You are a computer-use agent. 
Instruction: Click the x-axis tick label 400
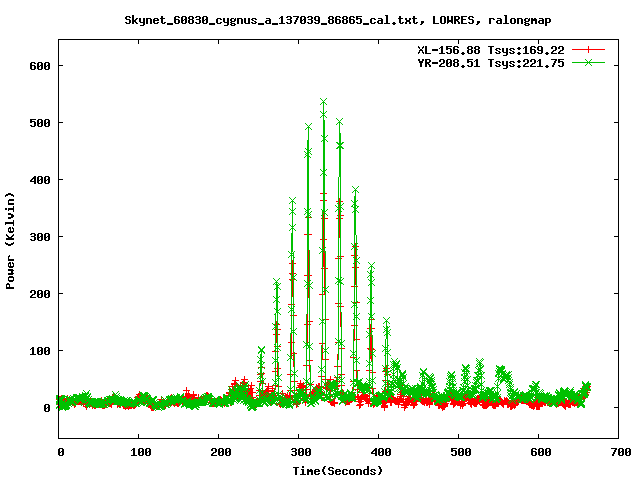[x=381, y=452]
